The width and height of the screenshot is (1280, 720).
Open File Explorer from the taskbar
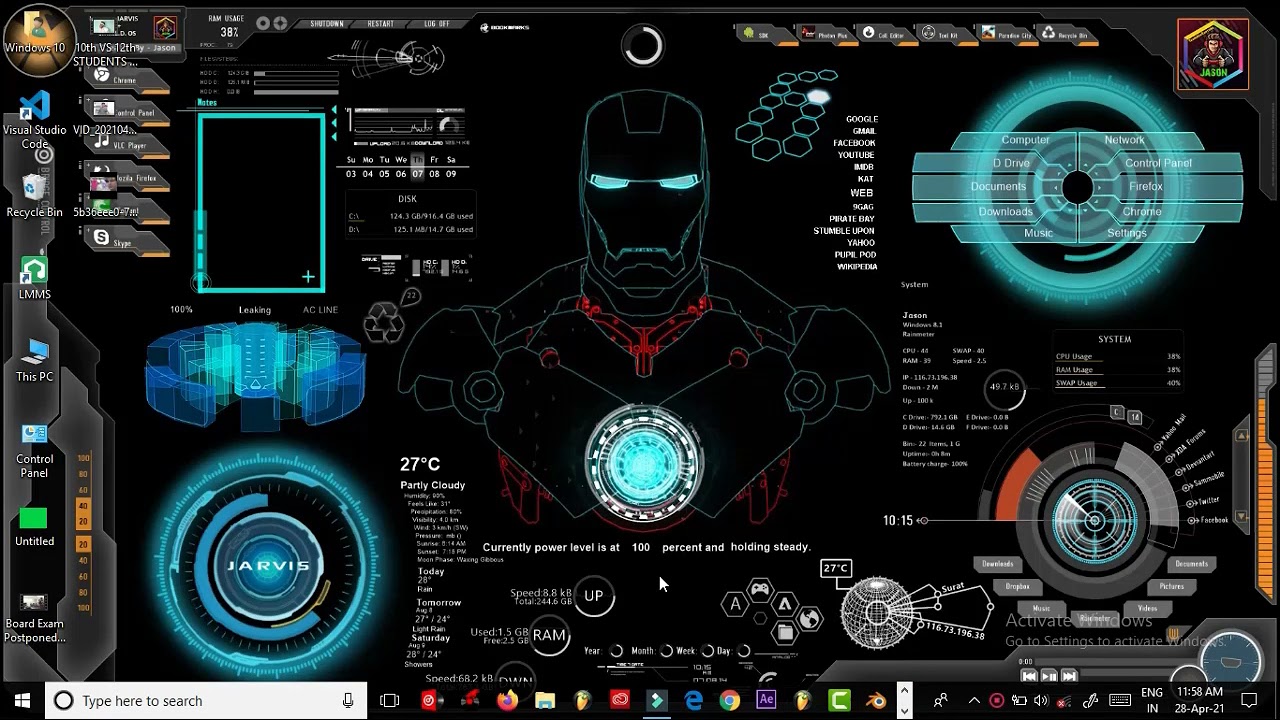coord(545,700)
